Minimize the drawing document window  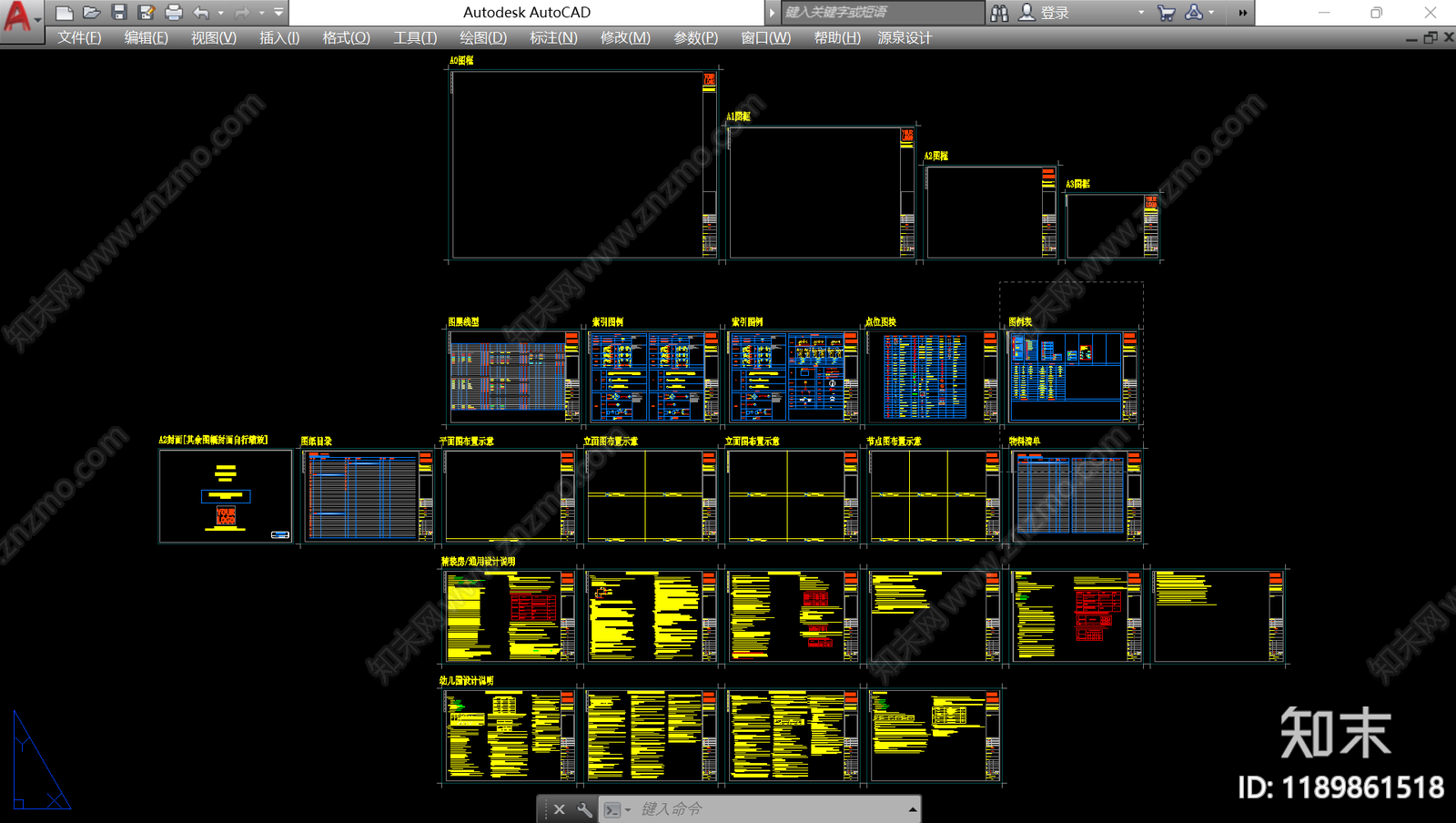point(1411,38)
